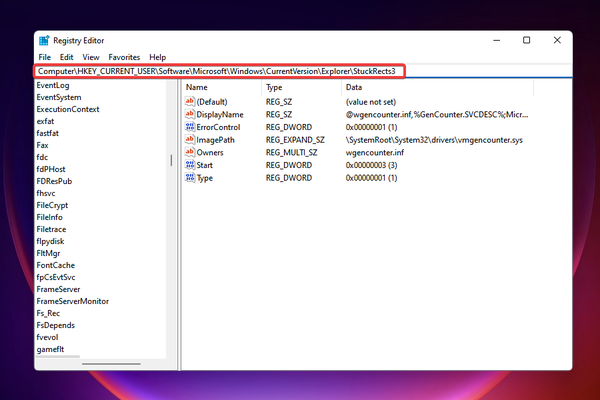Click the vmgencounter.sys path data cell
This screenshot has height=400, width=600.
434,140
